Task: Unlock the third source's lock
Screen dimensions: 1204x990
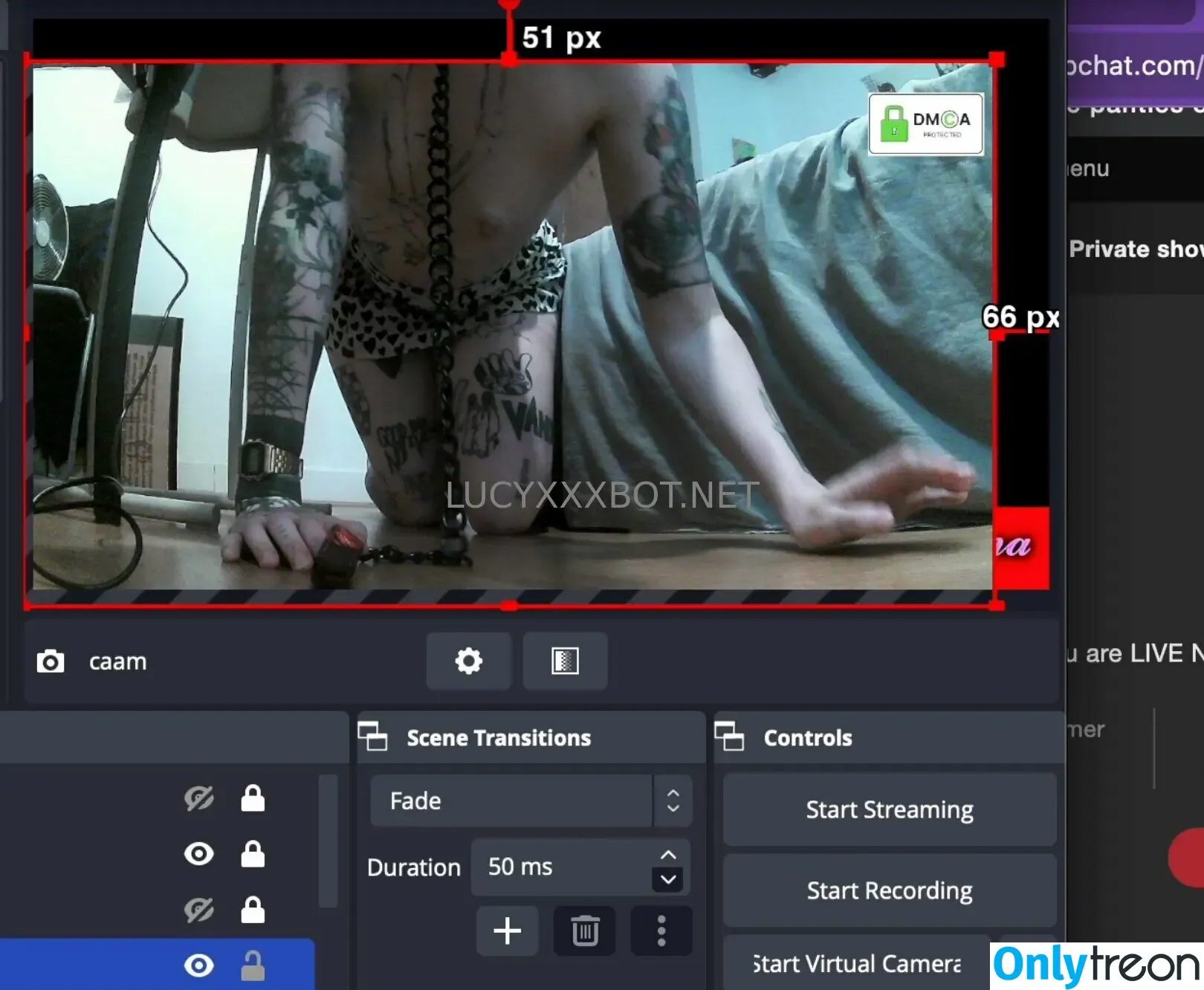Action: [x=253, y=910]
